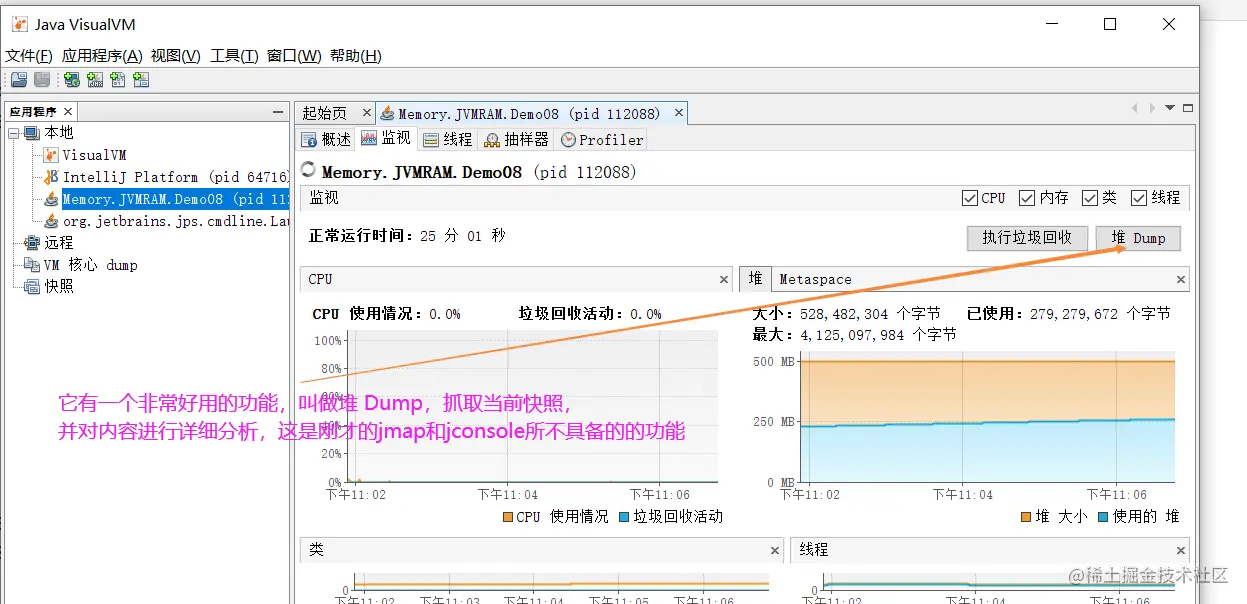Close the 应用程序 panel tab
This screenshot has width=1247, height=604.
pos(68,112)
